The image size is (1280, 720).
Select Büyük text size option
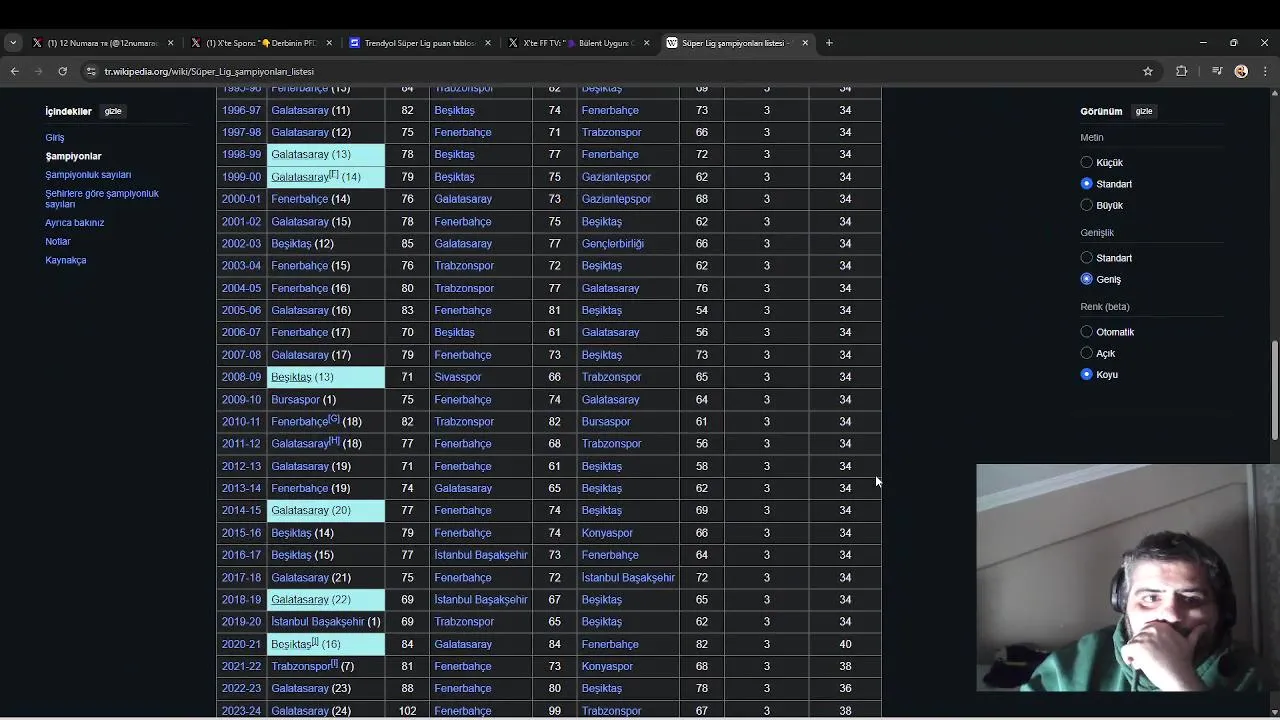coord(1087,205)
